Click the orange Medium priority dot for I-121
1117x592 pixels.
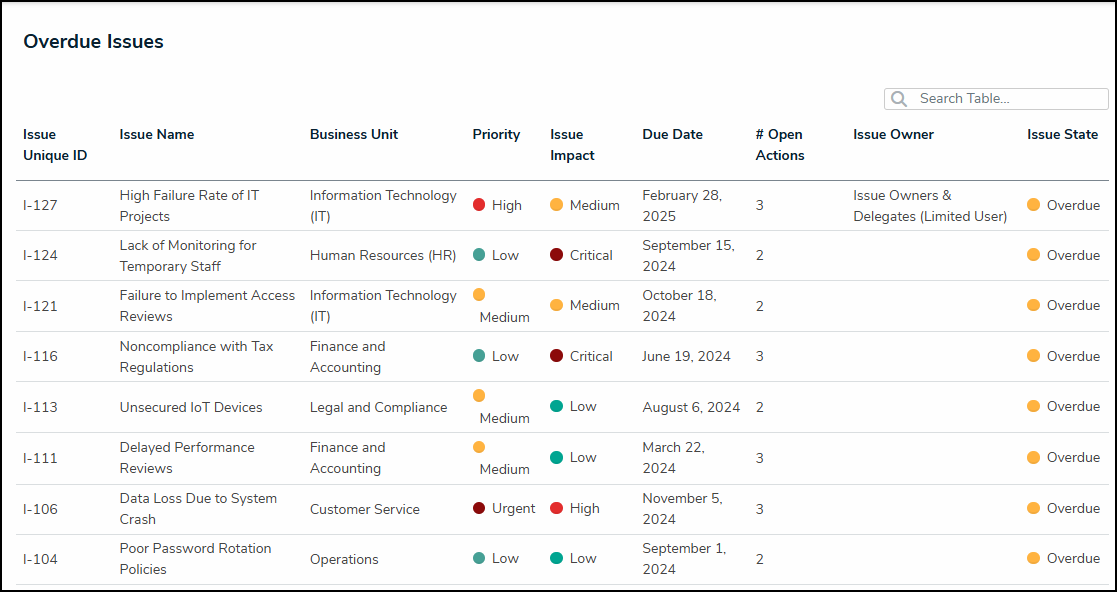[x=479, y=295]
